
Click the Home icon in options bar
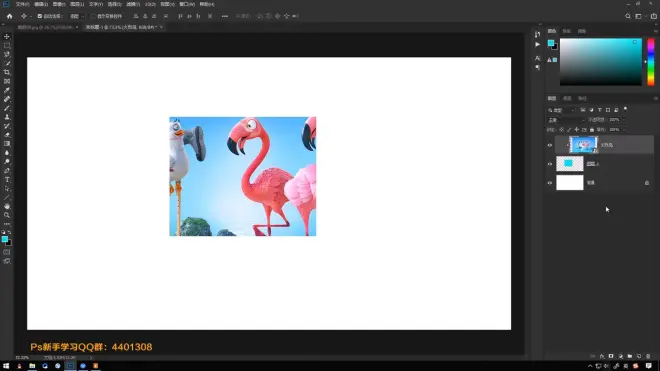[9, 16]
